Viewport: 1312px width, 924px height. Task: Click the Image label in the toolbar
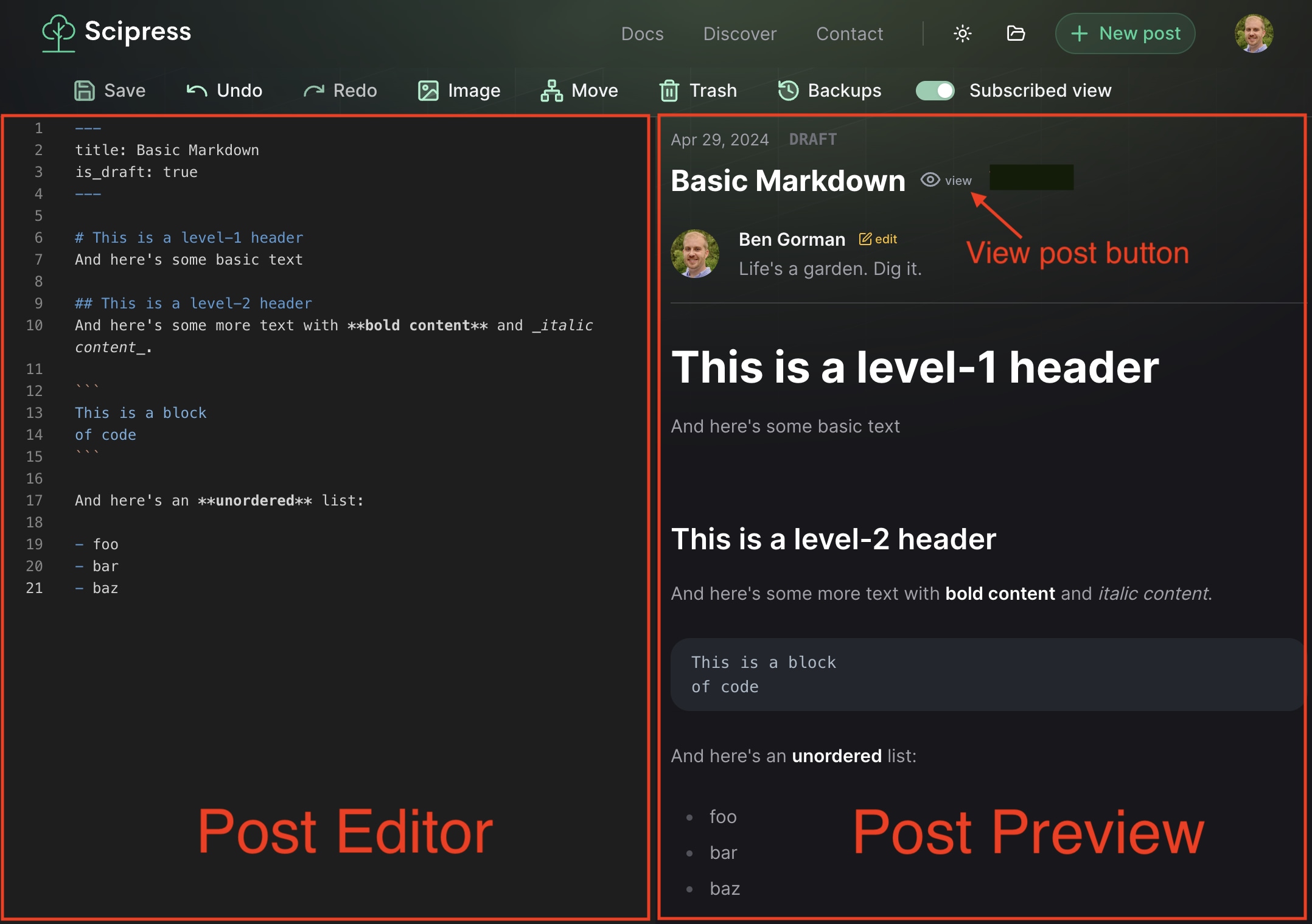(474, 91)
